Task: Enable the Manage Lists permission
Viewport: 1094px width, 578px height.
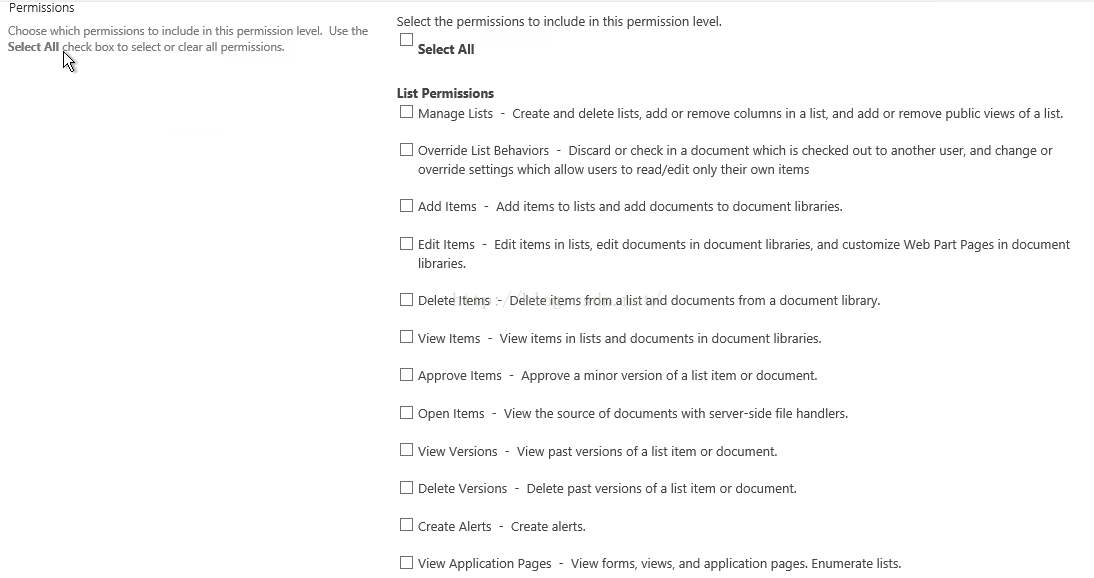Action: (406, 112)
